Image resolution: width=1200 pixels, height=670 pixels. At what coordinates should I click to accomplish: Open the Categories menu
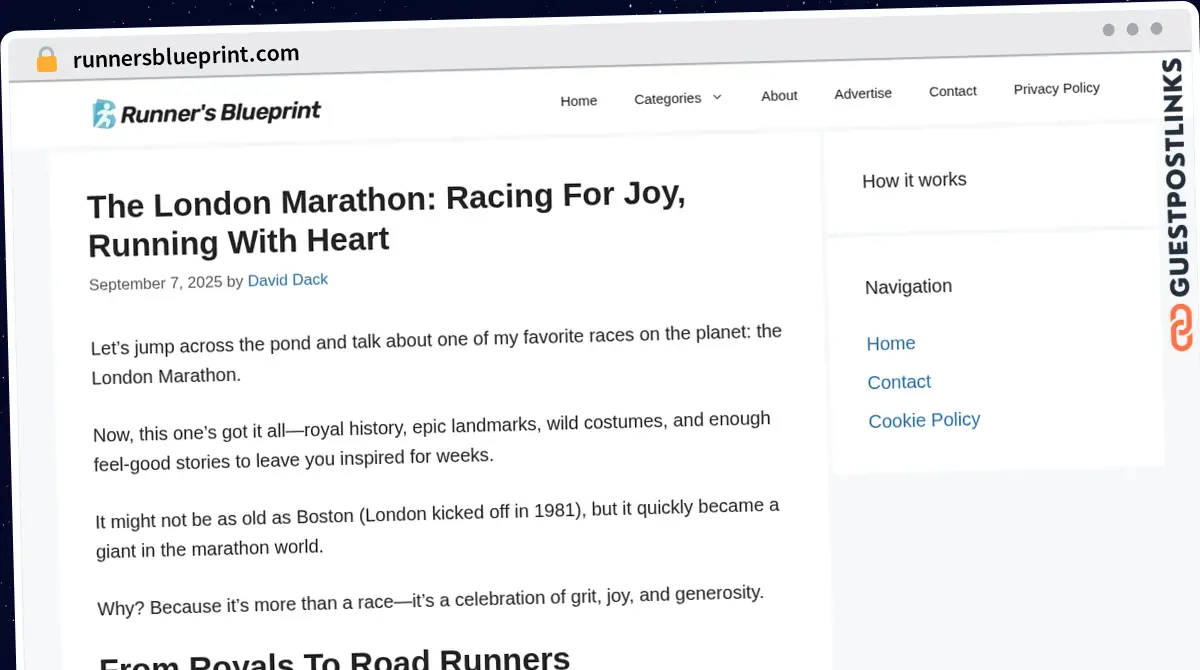coord(667,98)
